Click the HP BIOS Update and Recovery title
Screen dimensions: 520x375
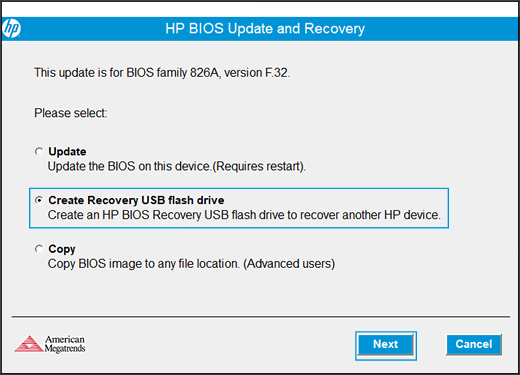[265, 29]
